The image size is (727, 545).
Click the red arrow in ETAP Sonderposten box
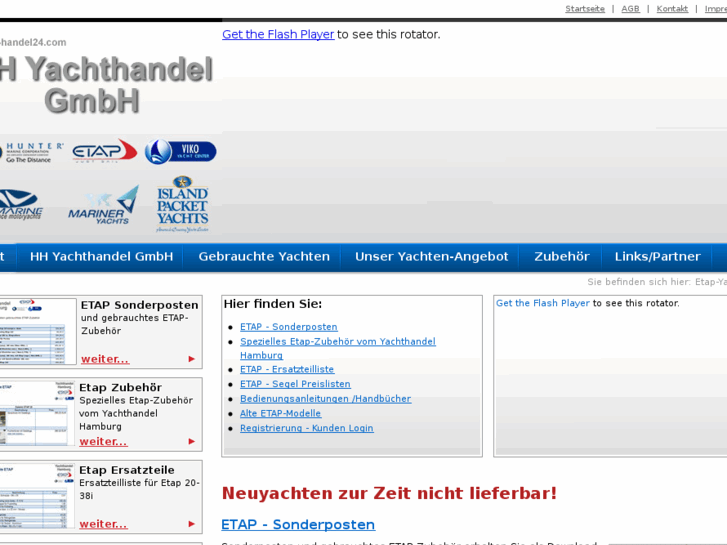[x=191, y=359]
